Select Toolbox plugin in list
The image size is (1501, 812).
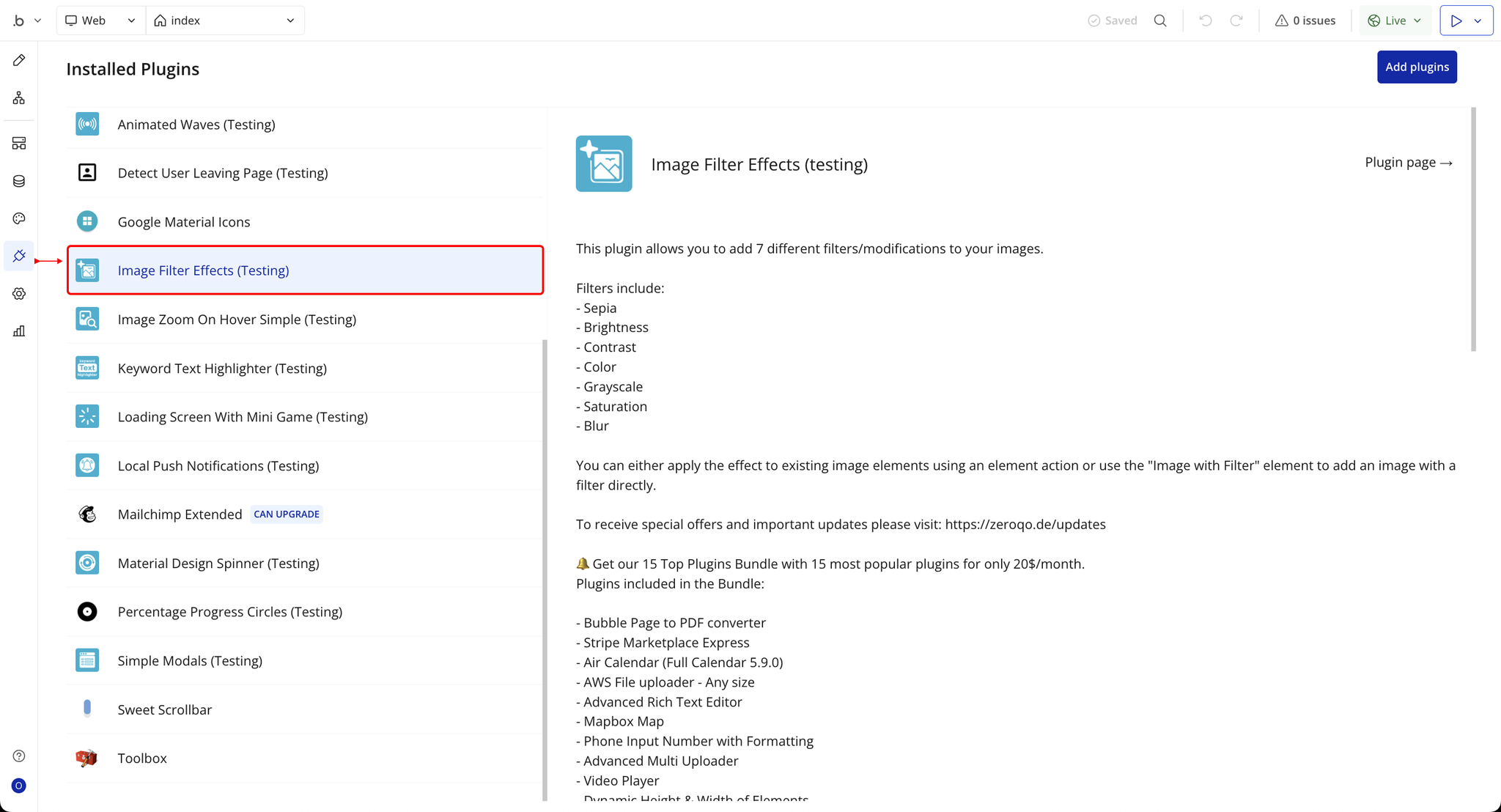[x=142, y=759]
